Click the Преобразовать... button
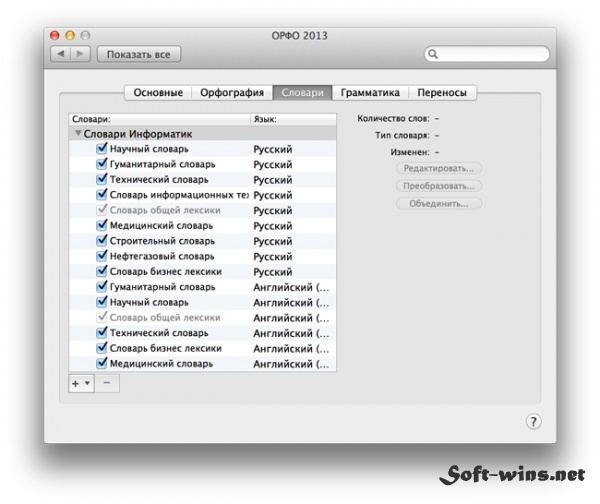The image size is (600, 504). pos(439,186)
